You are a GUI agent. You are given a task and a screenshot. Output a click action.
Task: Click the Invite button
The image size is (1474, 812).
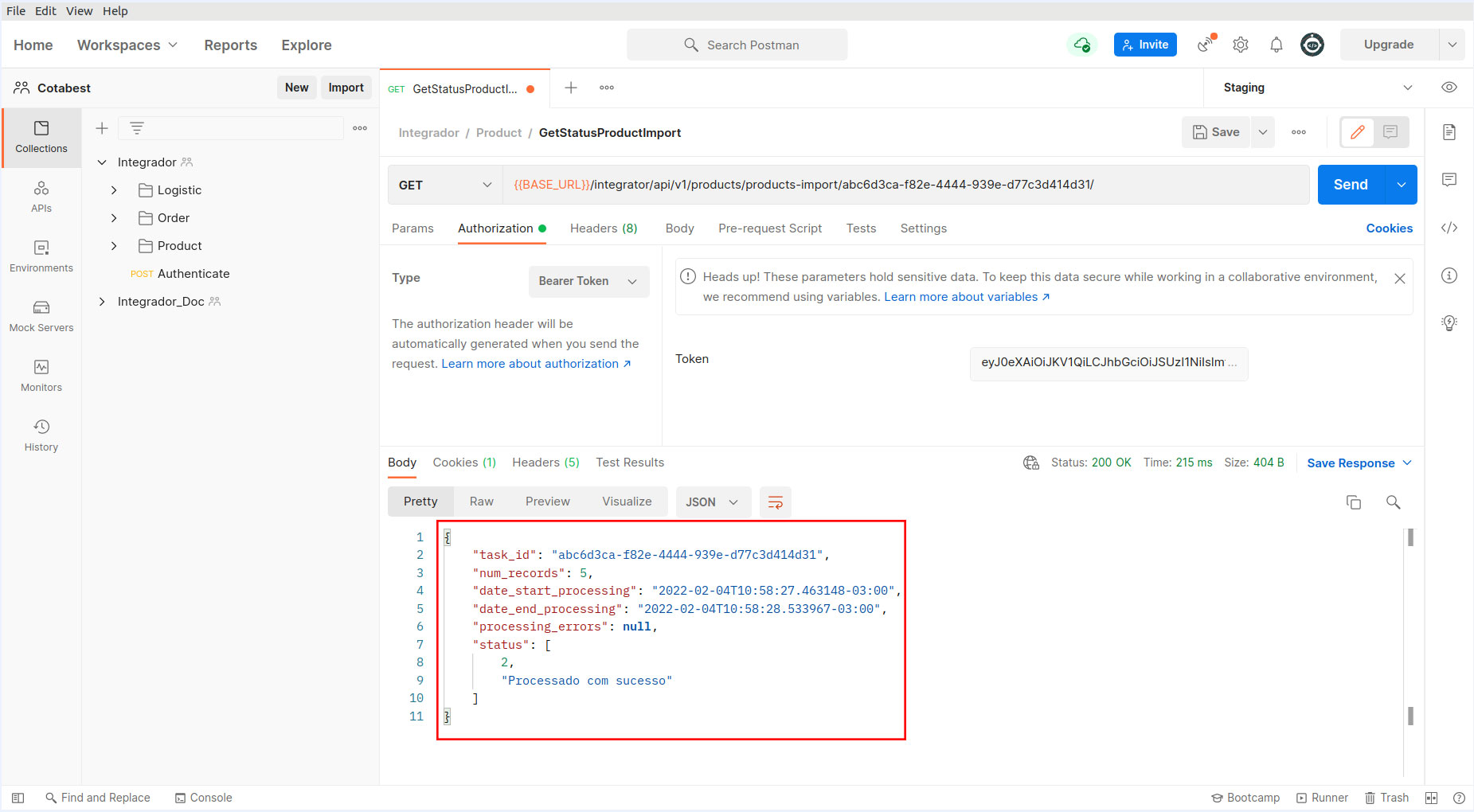[1145, 45]
